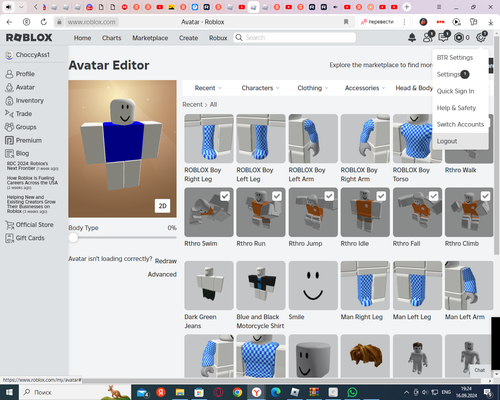Expand the Head & Body dropdown
The width and height of the screenshot is (500, 400).
(414, 88)
